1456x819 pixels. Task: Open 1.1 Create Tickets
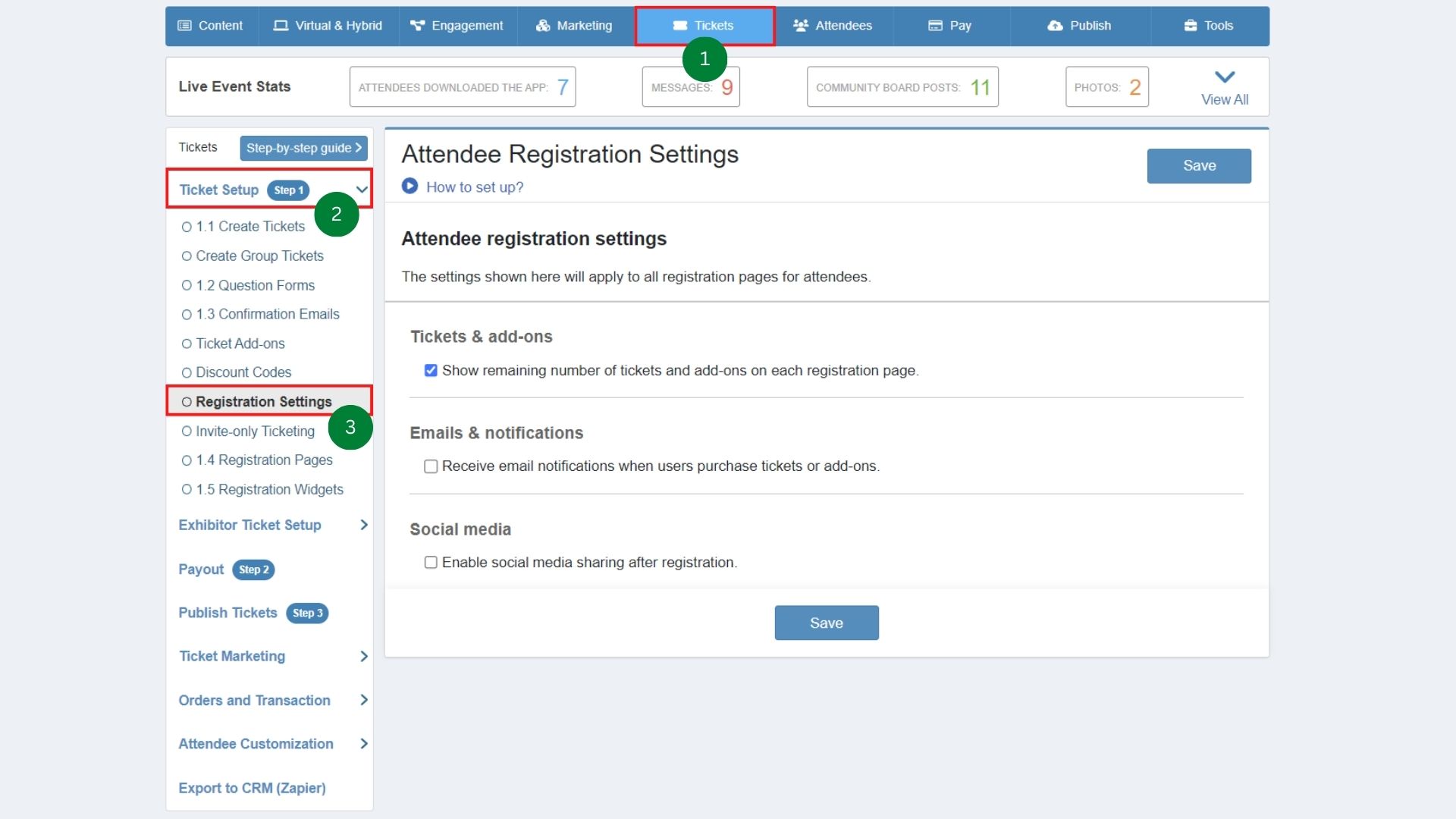point(250,227)
